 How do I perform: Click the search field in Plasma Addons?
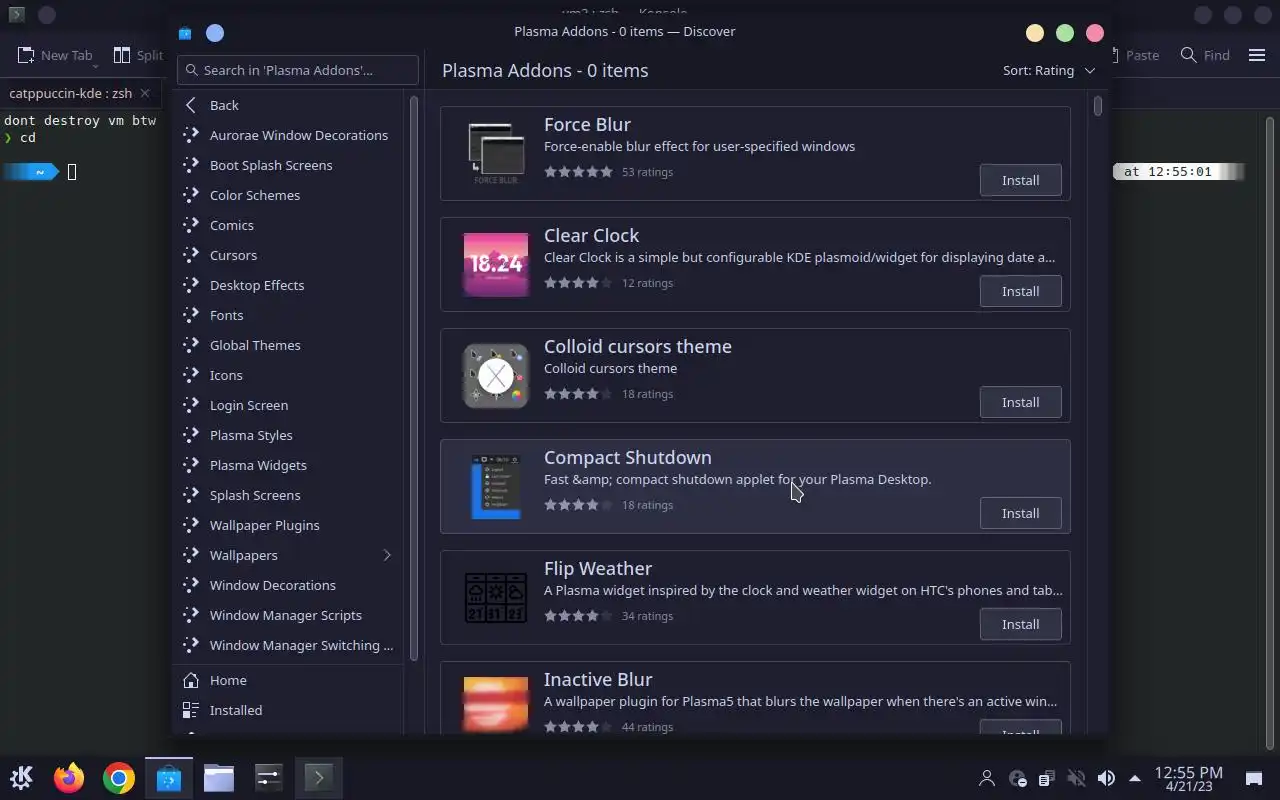click(x=298, y=70)
